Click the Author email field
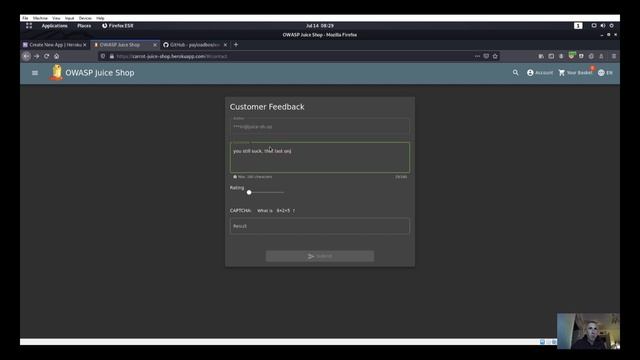This screenshot has height=360, width=640. coord(320,126)
